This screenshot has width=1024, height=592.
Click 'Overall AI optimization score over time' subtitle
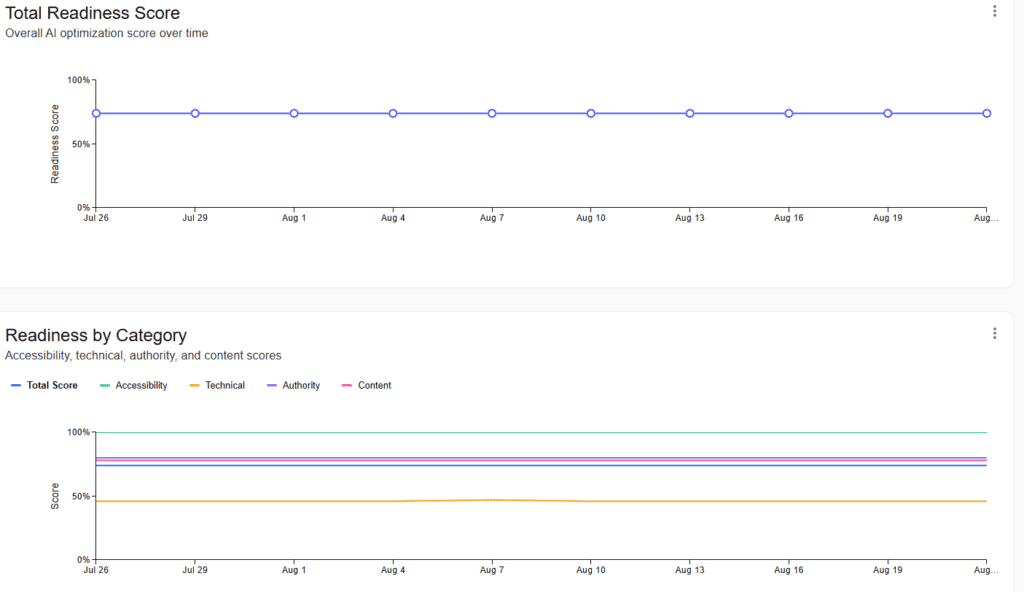[x=106, y=33]
